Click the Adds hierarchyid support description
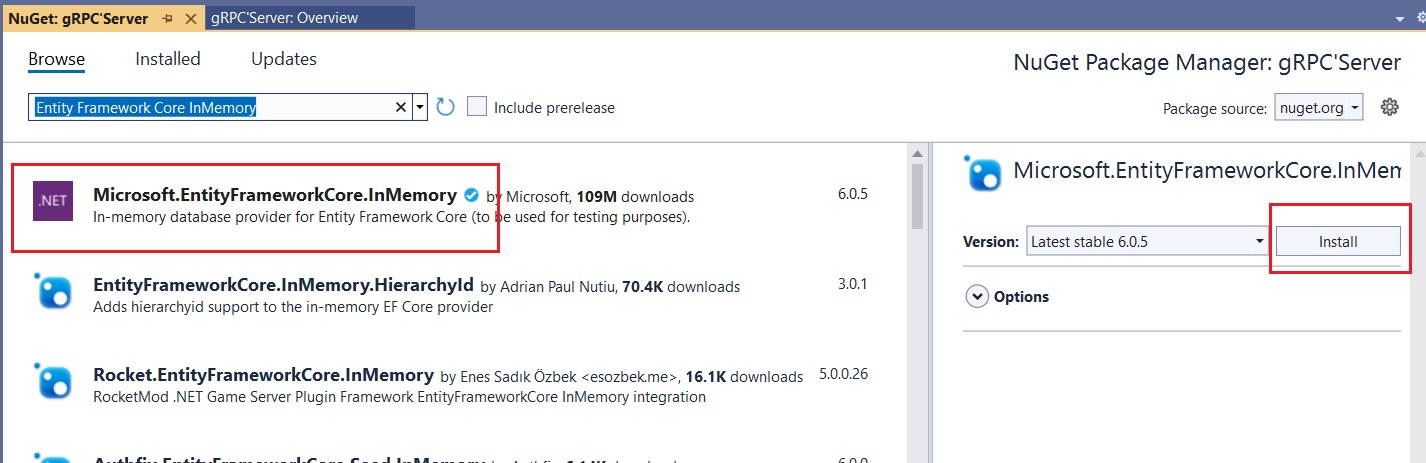This screenshot has height=463, width=1426. pos(293,307)
